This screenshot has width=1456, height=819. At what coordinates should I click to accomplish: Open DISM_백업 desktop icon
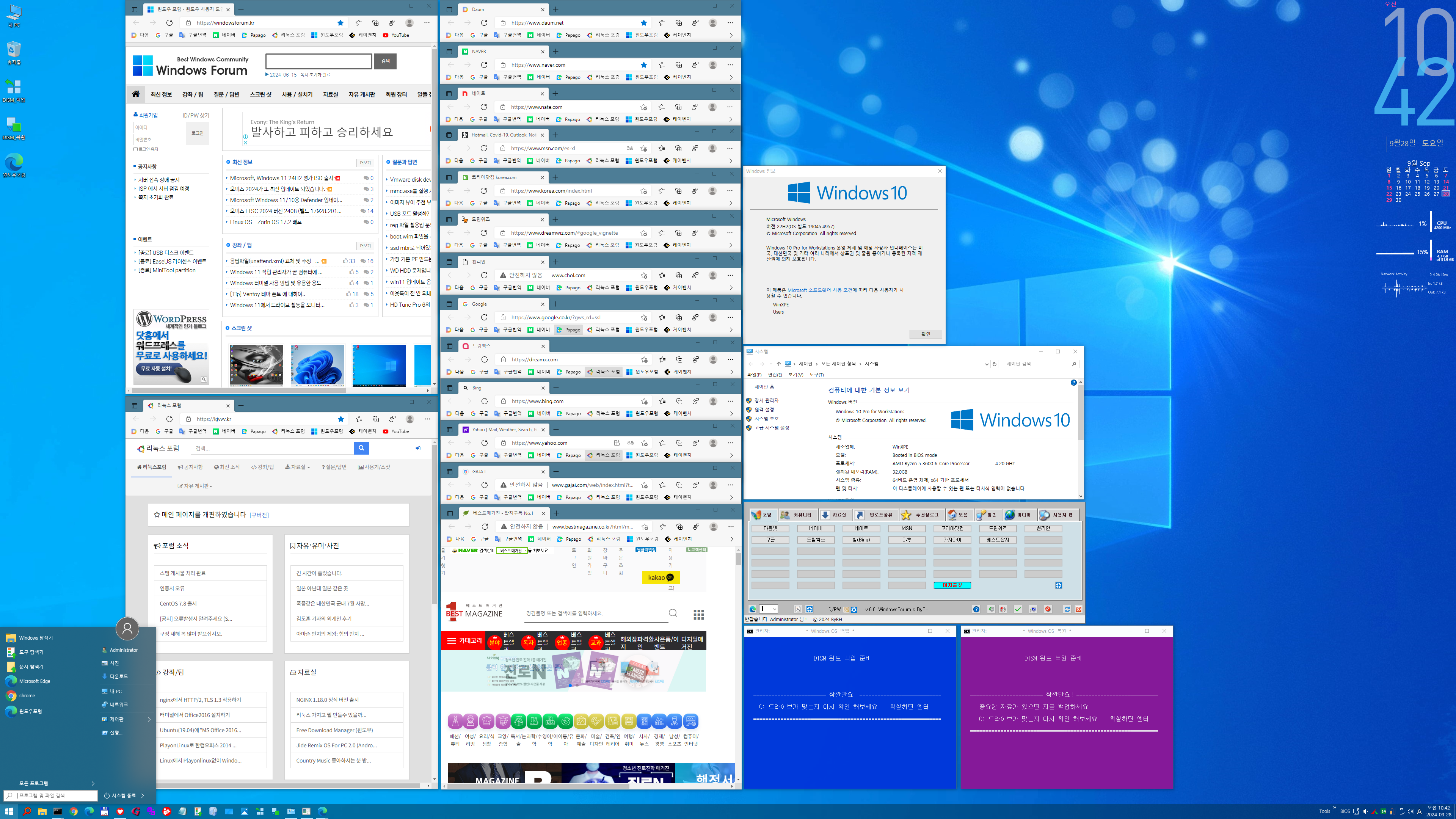(14, 91)
